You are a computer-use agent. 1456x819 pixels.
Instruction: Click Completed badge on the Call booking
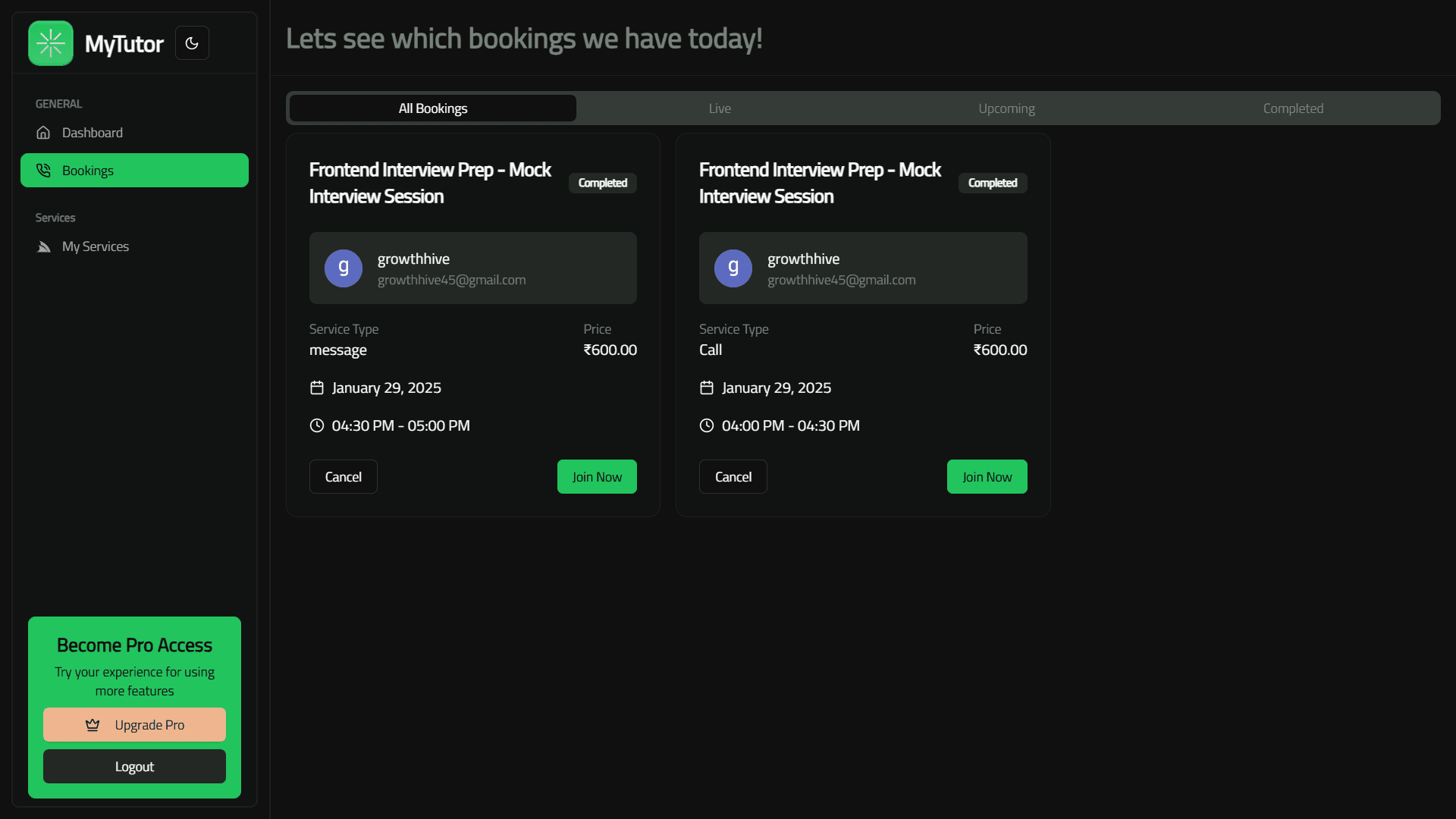[x=993, y=183]
